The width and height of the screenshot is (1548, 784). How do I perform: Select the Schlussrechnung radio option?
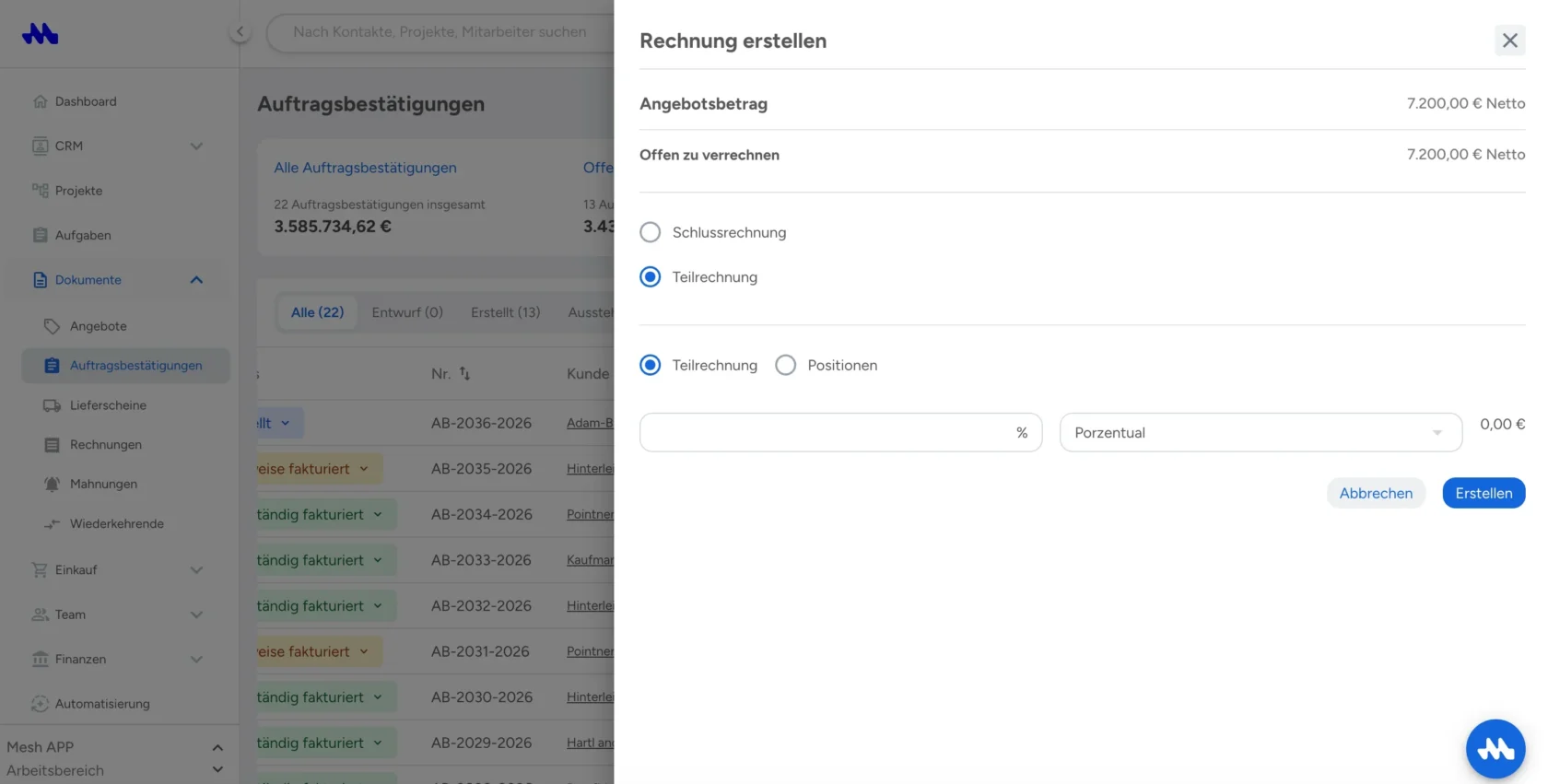(x=650, y=232)
